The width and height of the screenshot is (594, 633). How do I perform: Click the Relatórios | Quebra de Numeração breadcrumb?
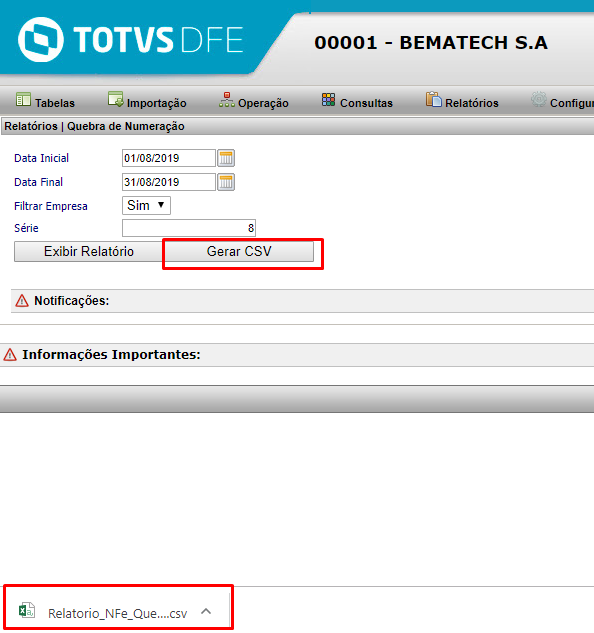[94, 126]
